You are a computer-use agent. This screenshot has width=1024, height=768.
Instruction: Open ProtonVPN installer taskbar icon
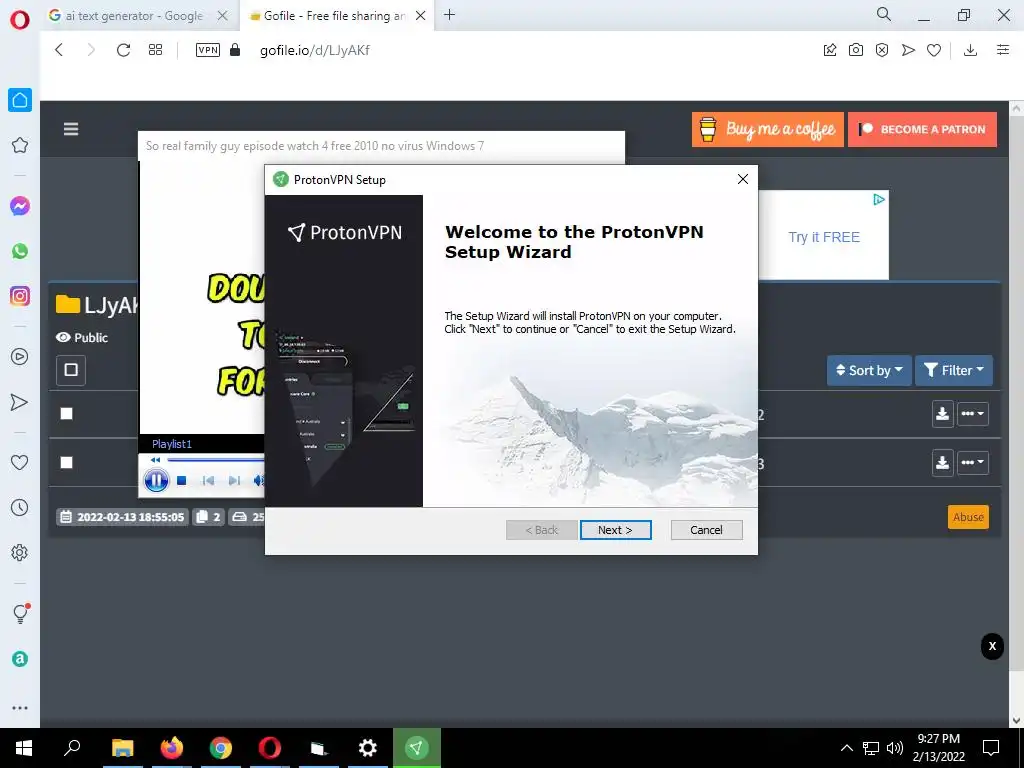coord(417,748)
